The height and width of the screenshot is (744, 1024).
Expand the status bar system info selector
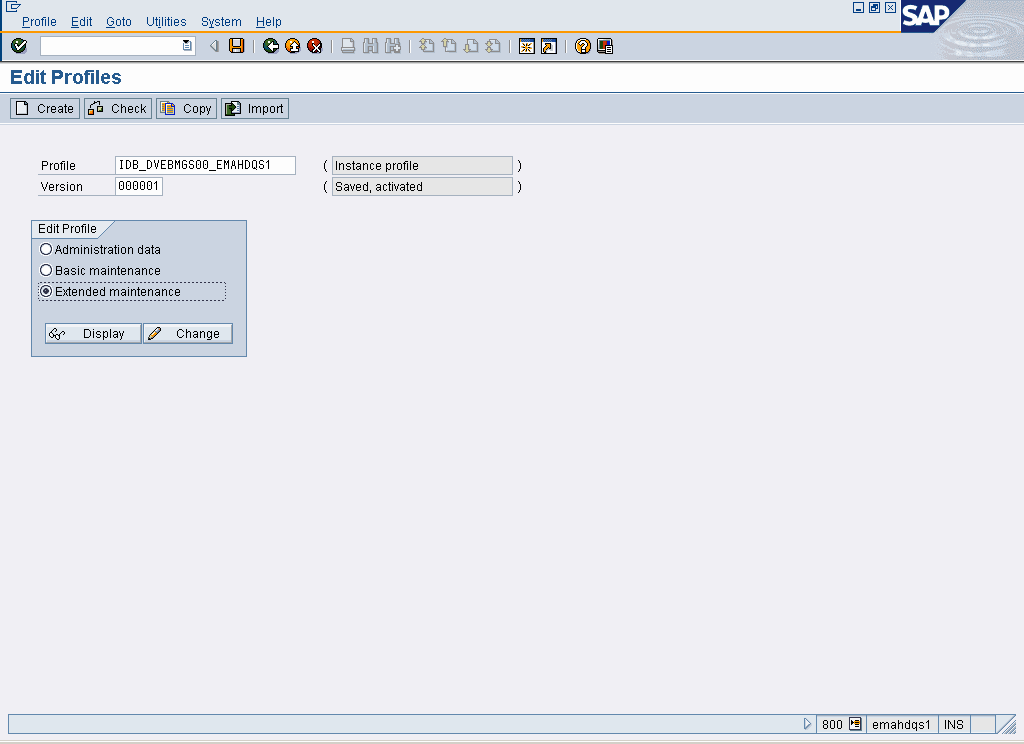tap(855, 724)
